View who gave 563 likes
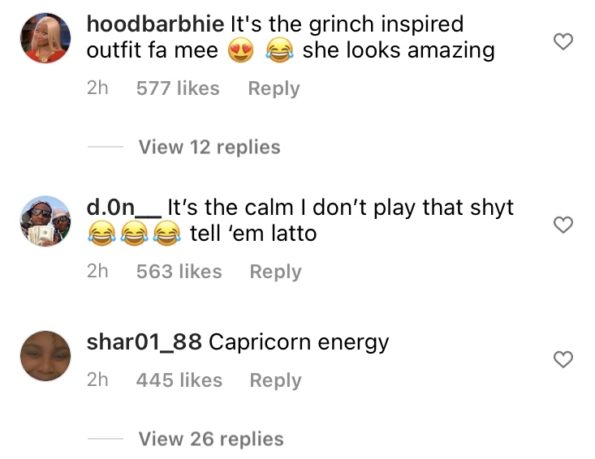 pyautogui.click(x=179, y=272)
